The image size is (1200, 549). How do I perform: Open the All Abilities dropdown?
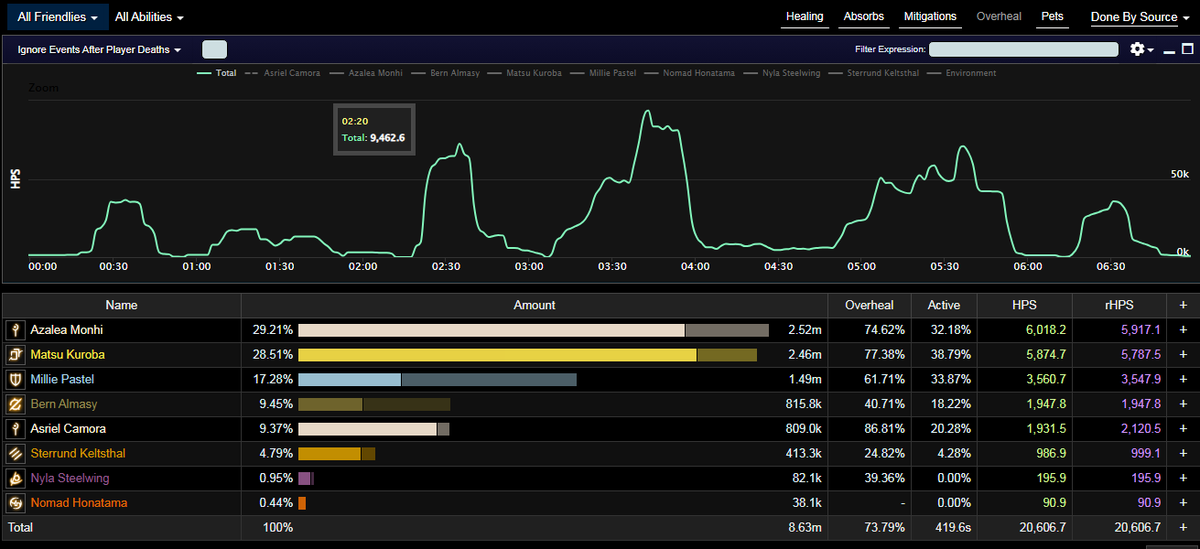coord(149,17)
